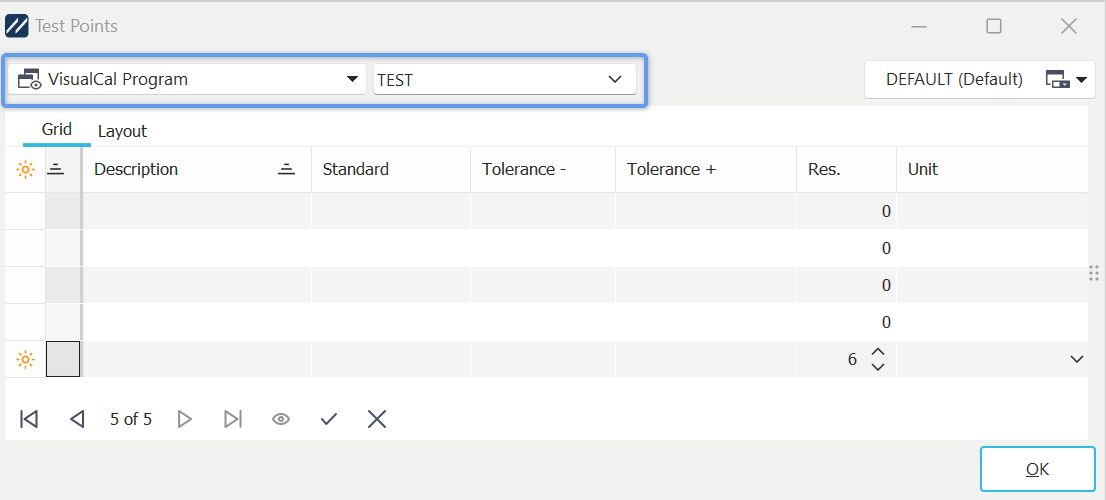The image size is (1106, 500).
Task: Click the sun icon in the column header
Action: [x=25, y=169]
